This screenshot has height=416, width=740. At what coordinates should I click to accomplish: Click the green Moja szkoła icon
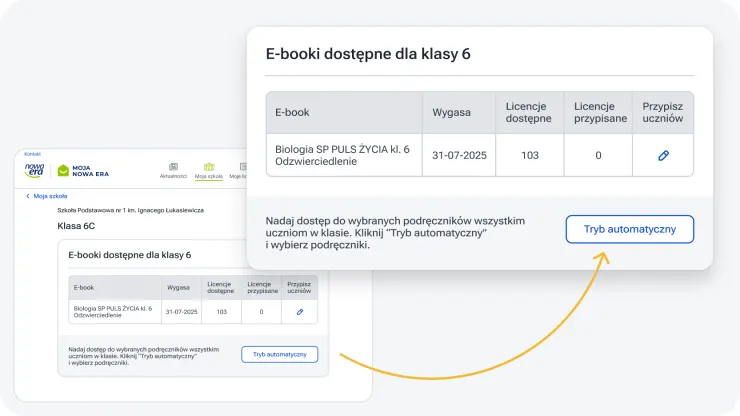click(x=209, y=167)
